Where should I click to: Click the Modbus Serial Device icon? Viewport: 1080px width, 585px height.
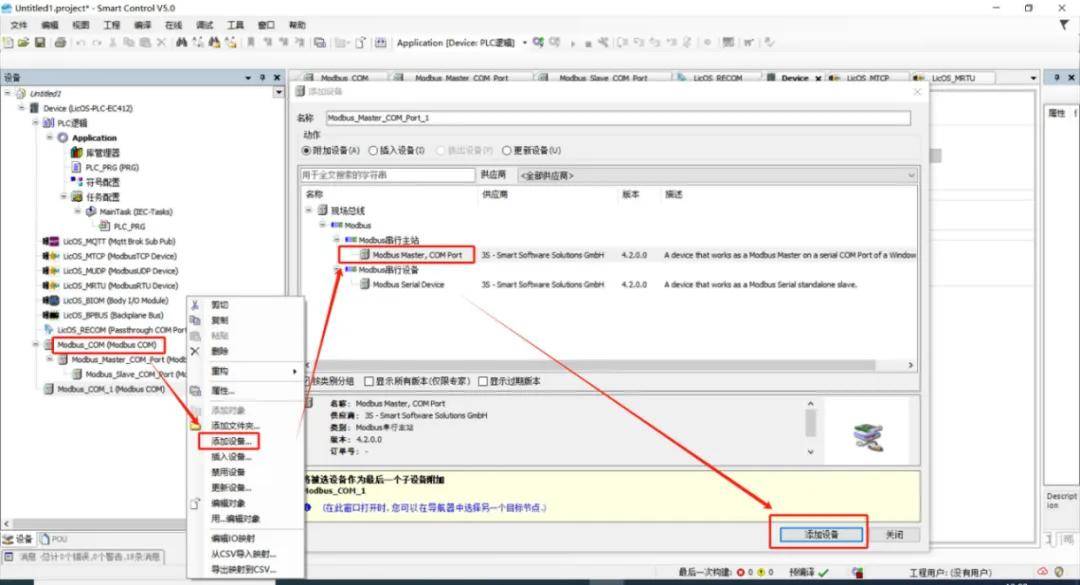[364, 285]
